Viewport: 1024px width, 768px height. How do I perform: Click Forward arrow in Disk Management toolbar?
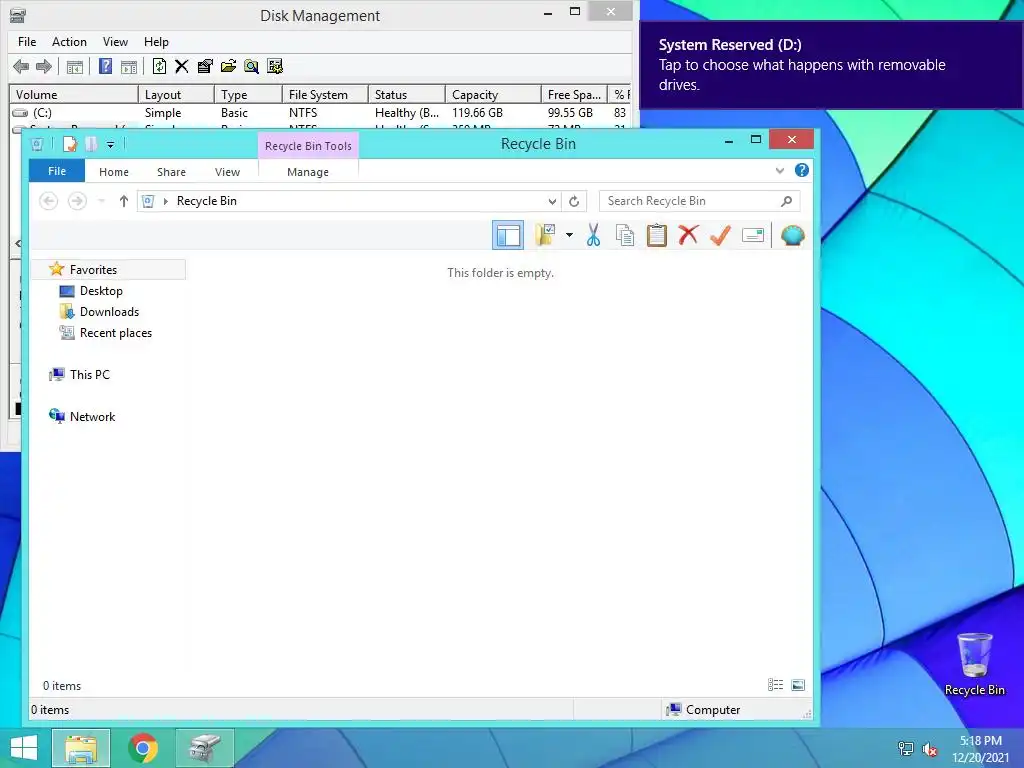click(44, 66)
